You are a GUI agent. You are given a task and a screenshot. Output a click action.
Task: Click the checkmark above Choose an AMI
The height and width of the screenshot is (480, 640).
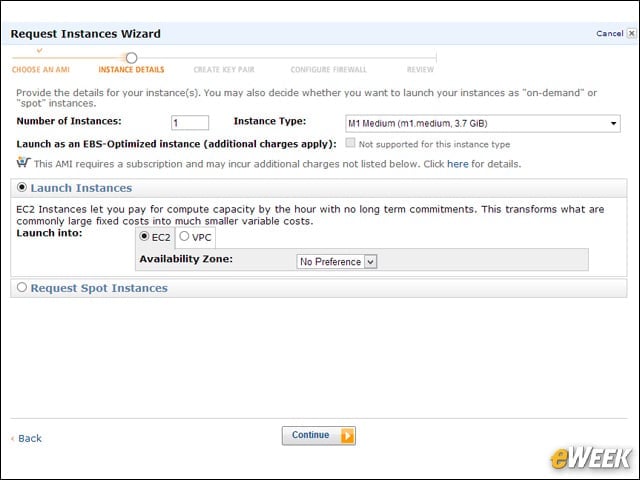click(x=40, y=51)
